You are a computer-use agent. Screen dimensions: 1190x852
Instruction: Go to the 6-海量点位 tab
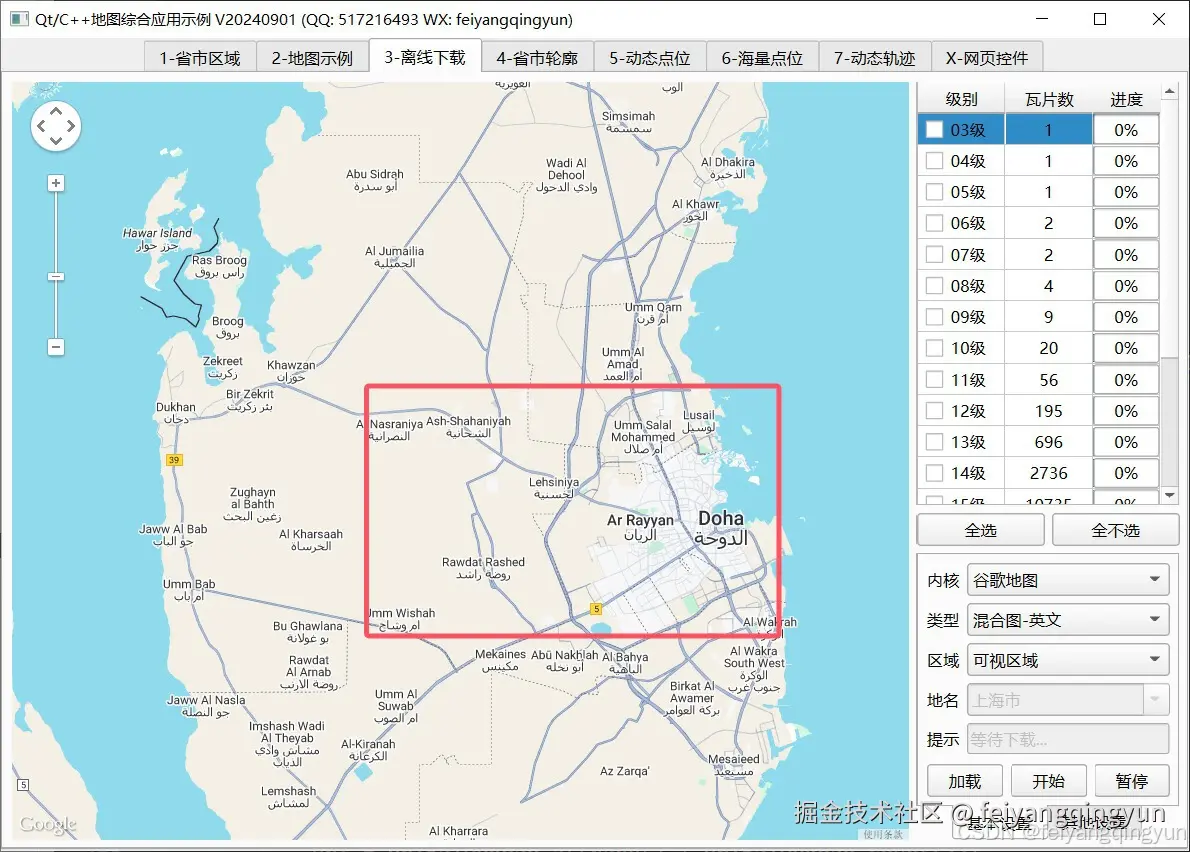point(762,58)
